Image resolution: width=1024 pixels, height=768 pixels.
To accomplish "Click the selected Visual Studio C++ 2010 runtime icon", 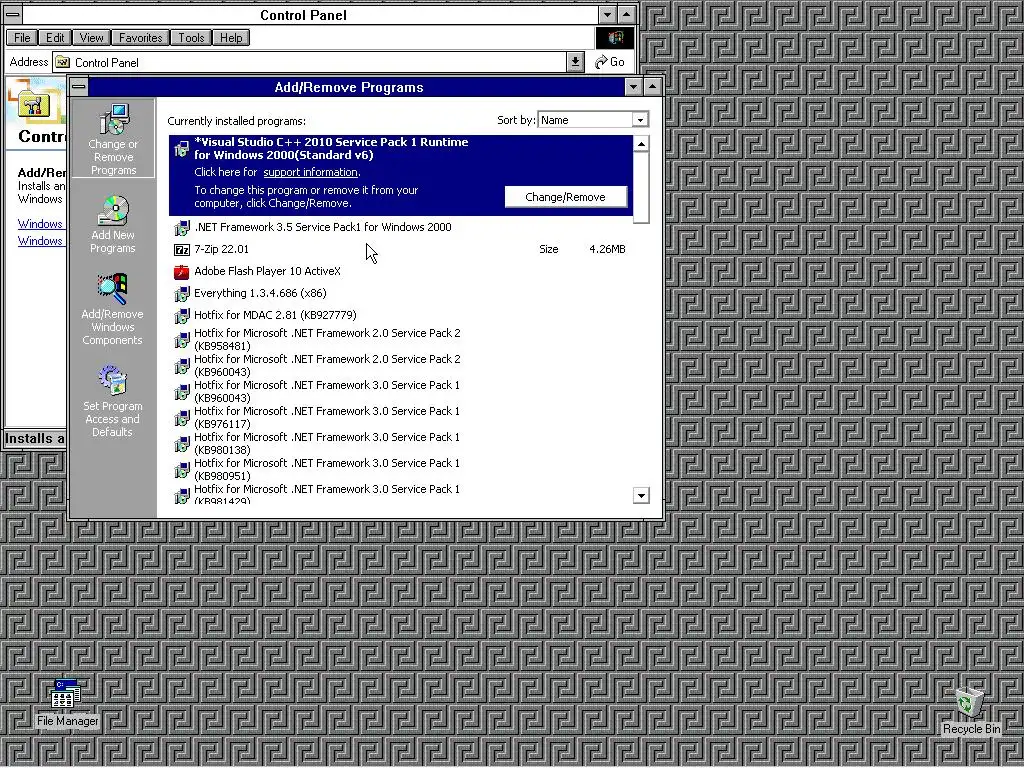I will (x=182, y=150).
